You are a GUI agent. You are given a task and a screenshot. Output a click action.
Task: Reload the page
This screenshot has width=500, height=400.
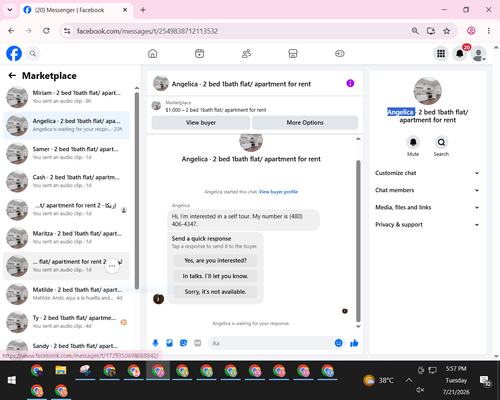46,31
